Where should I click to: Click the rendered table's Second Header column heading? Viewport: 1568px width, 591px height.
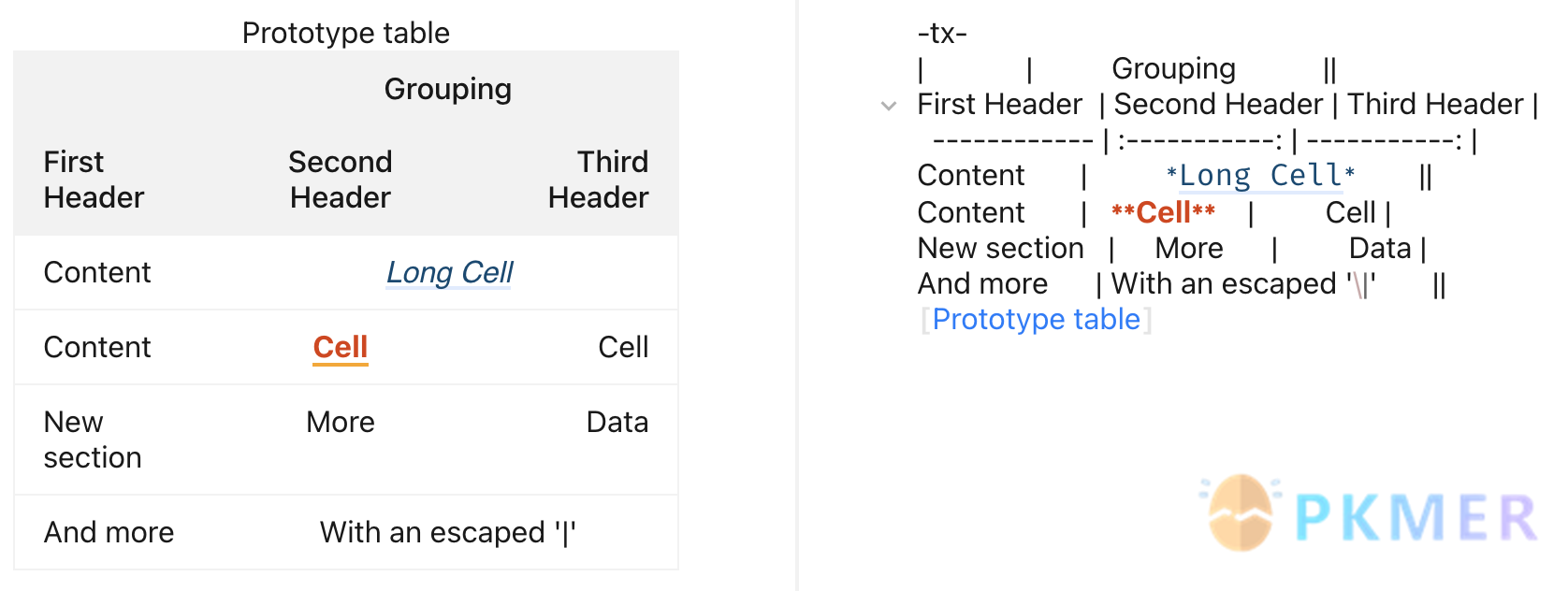pyautogui.click(x=340, y=180)
